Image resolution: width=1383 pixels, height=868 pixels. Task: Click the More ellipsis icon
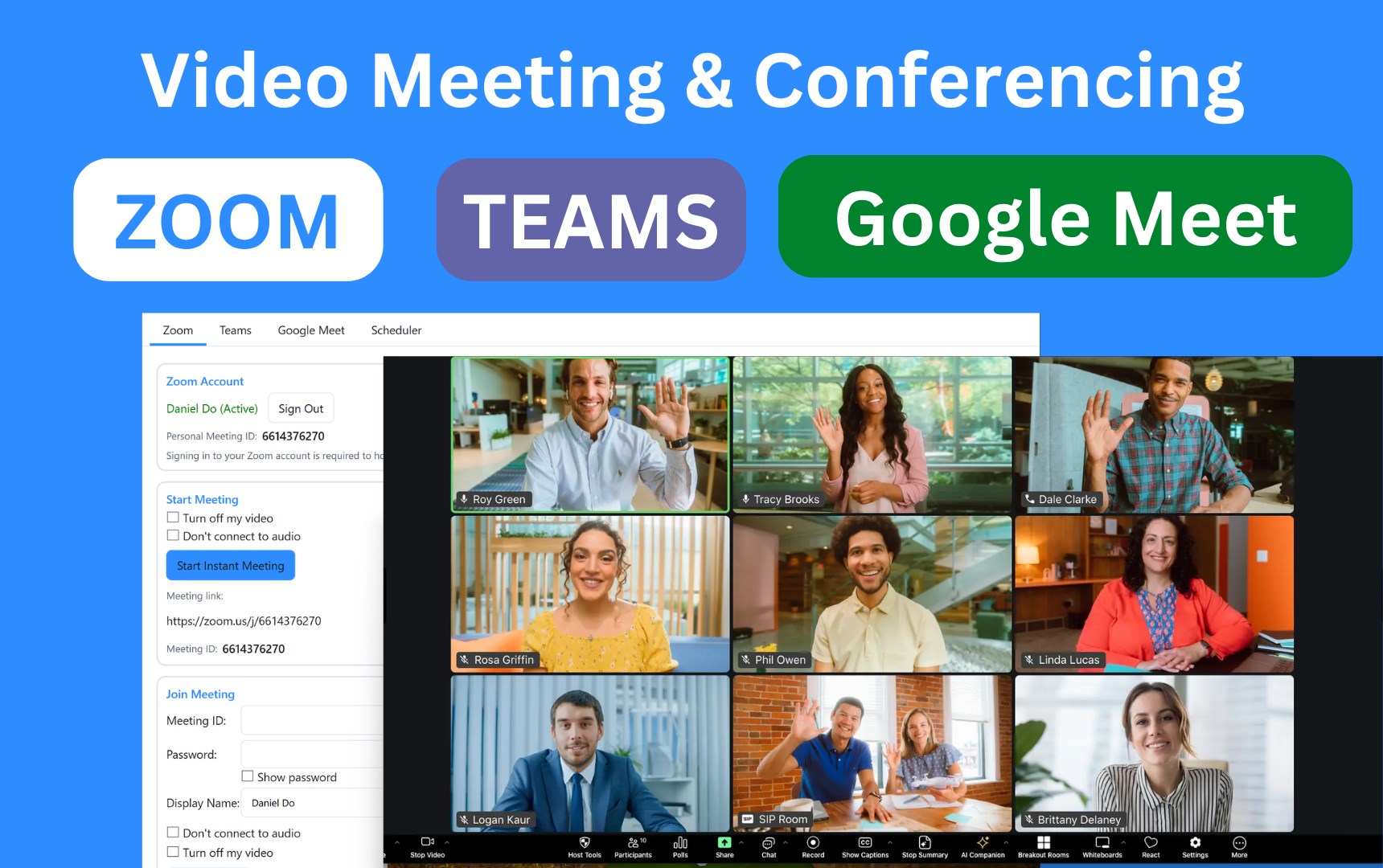pyautogui.click(x=1239, y=842)
